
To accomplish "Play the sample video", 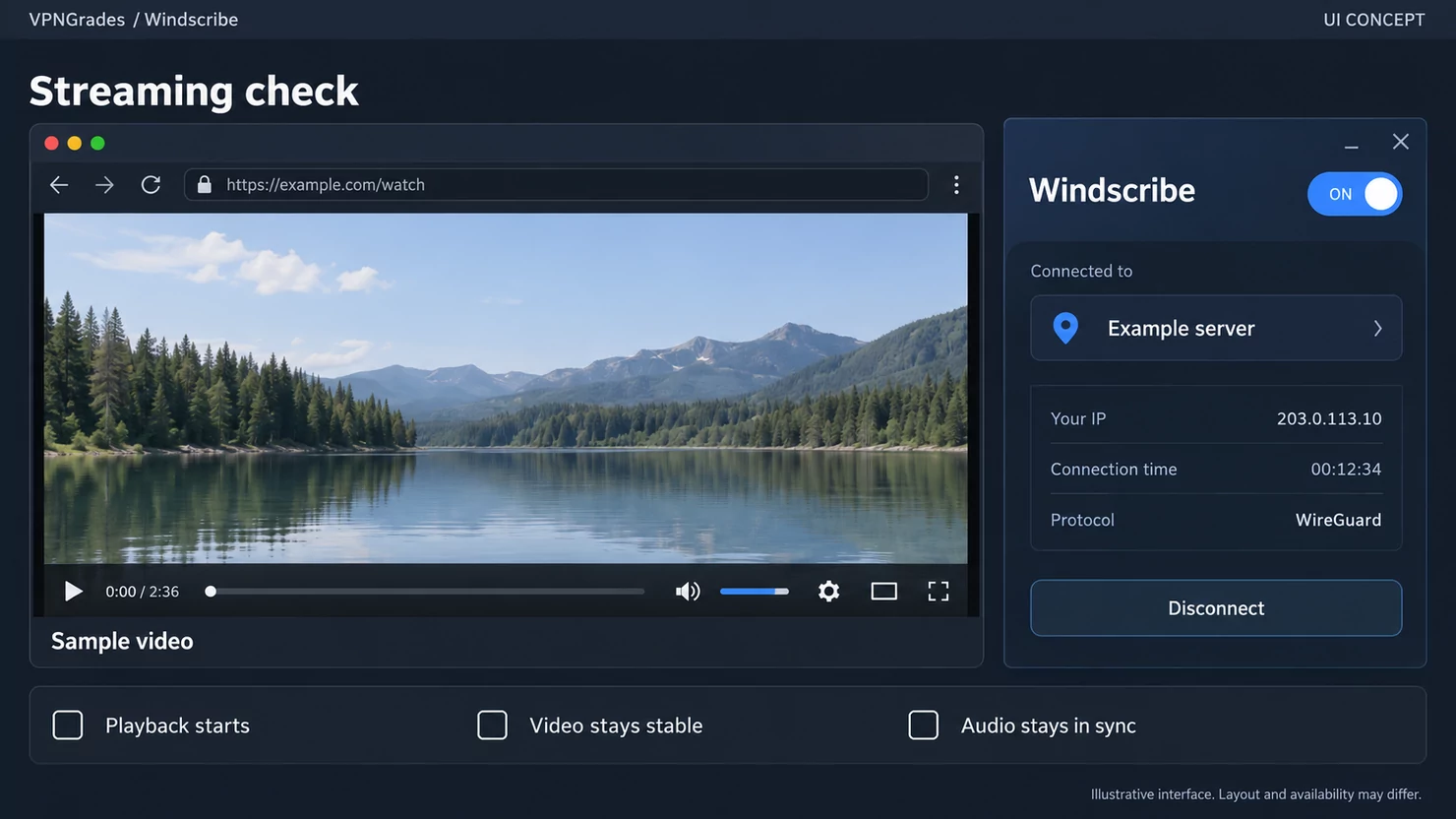I will tap(73, 591).
